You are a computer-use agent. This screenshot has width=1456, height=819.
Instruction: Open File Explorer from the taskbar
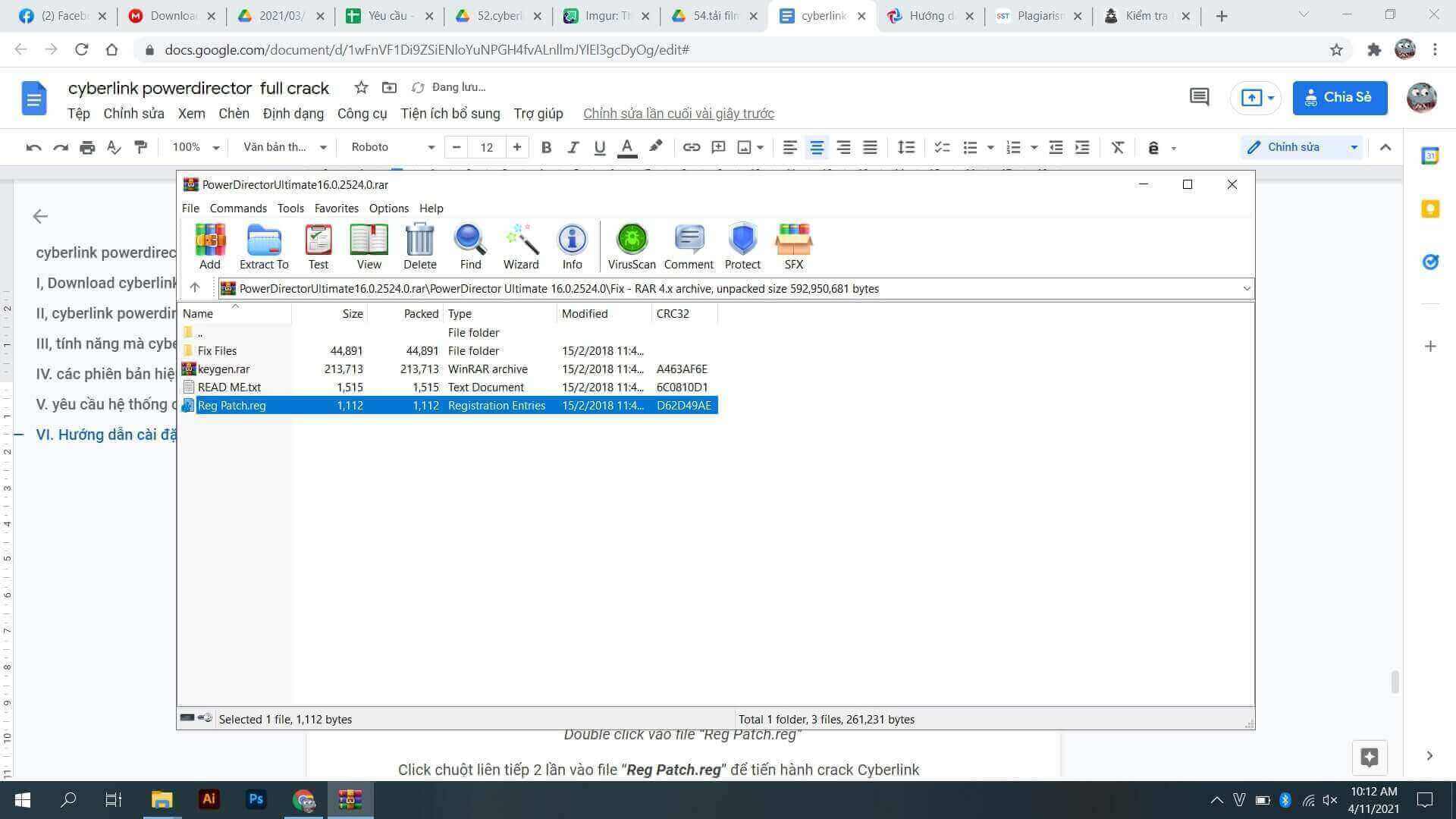click(162, 800)
